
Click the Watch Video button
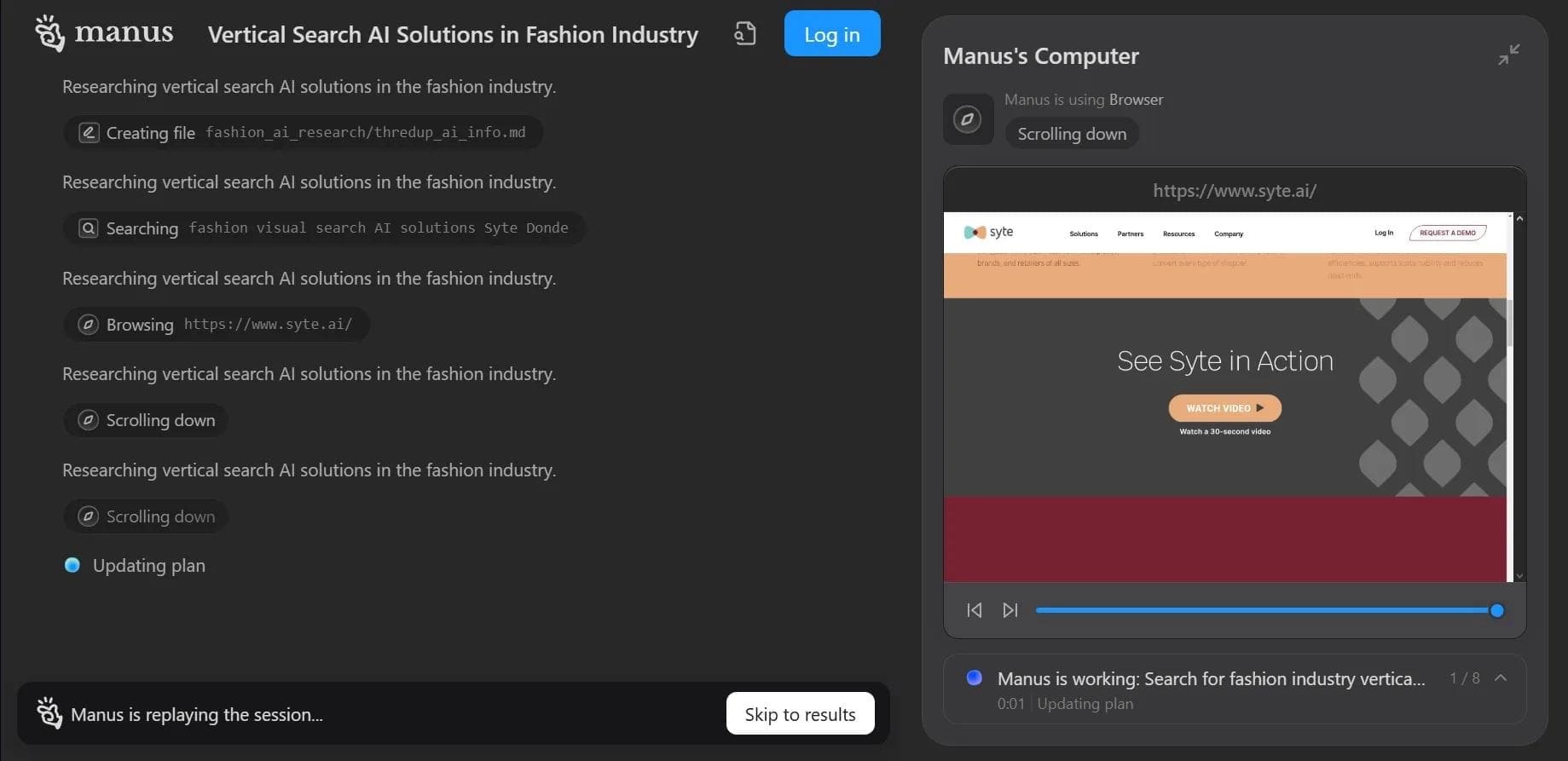1224,408
